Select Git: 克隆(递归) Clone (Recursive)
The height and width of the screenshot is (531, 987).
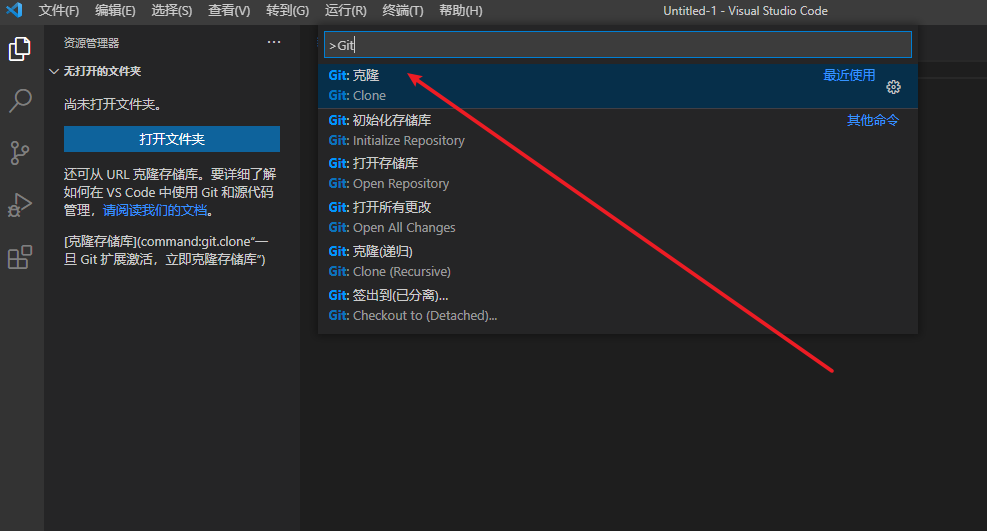click(x=618, y=262)
